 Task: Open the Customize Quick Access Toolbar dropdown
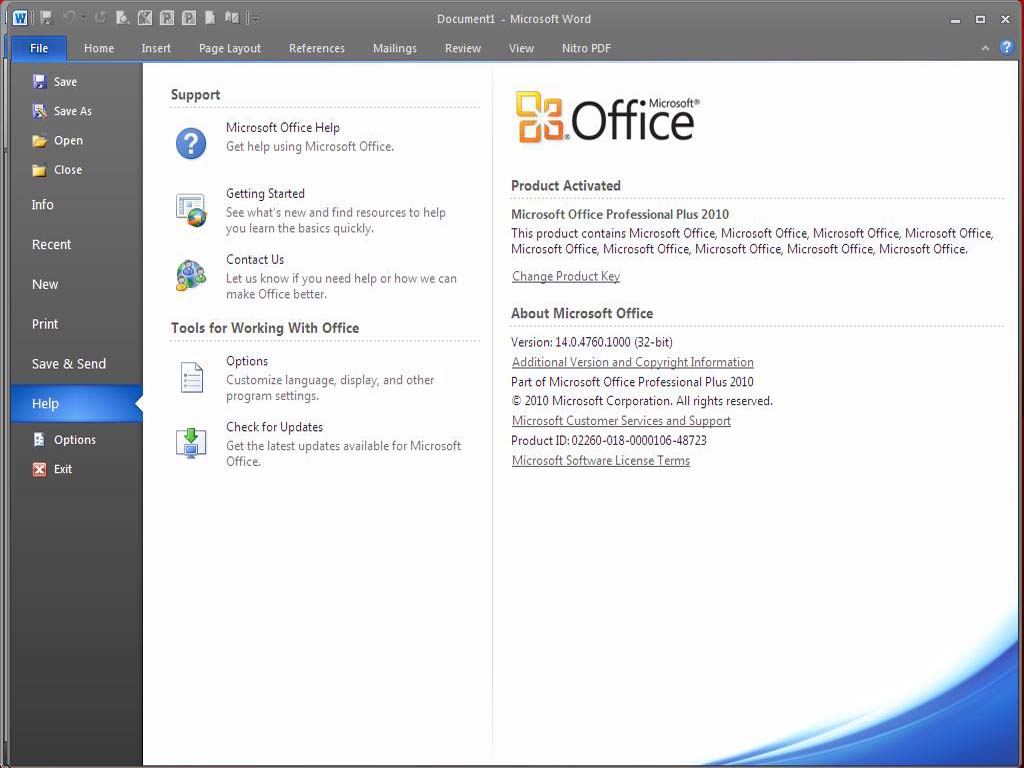255,19
